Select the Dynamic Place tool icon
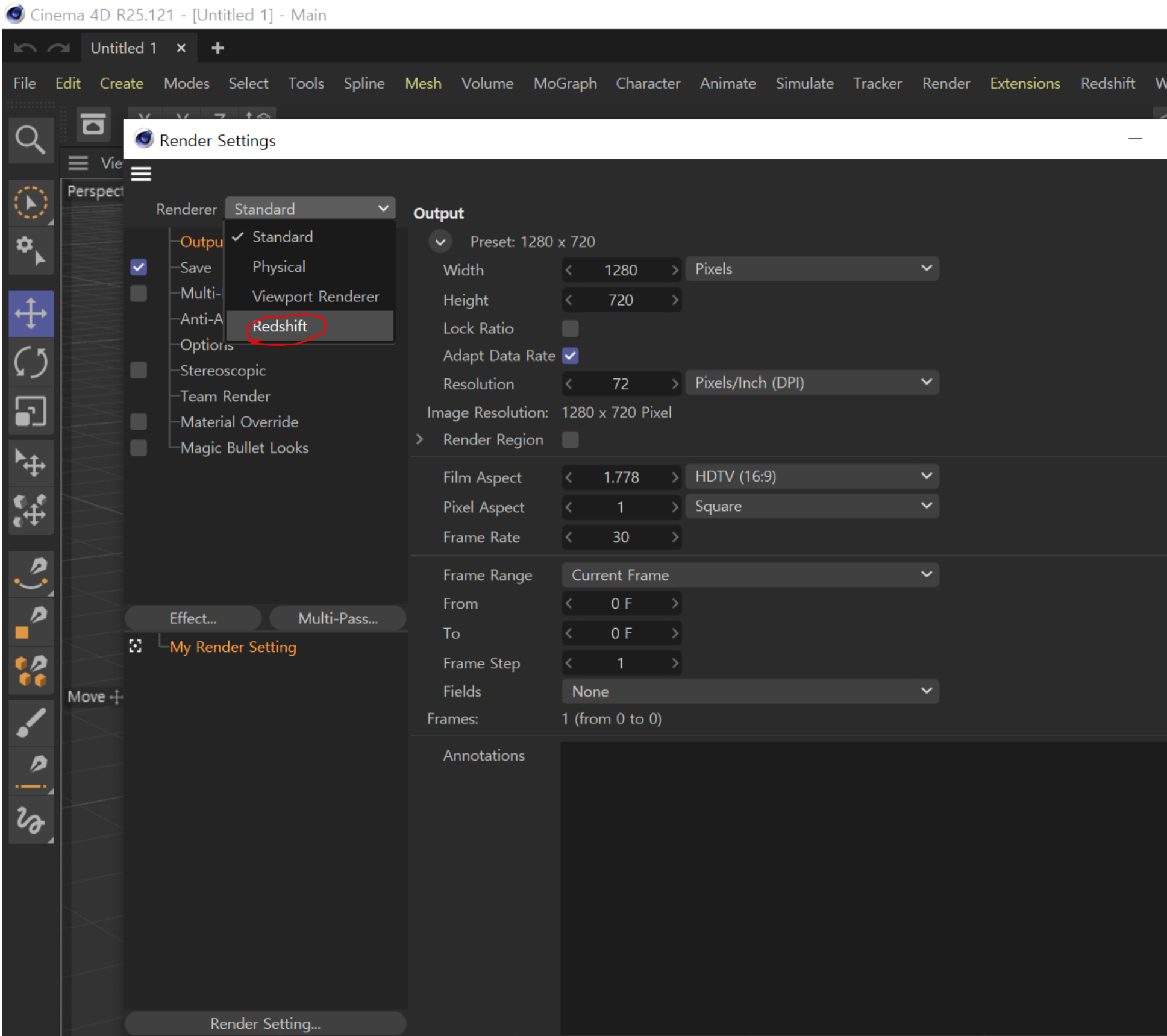 [x=31, y=510]
